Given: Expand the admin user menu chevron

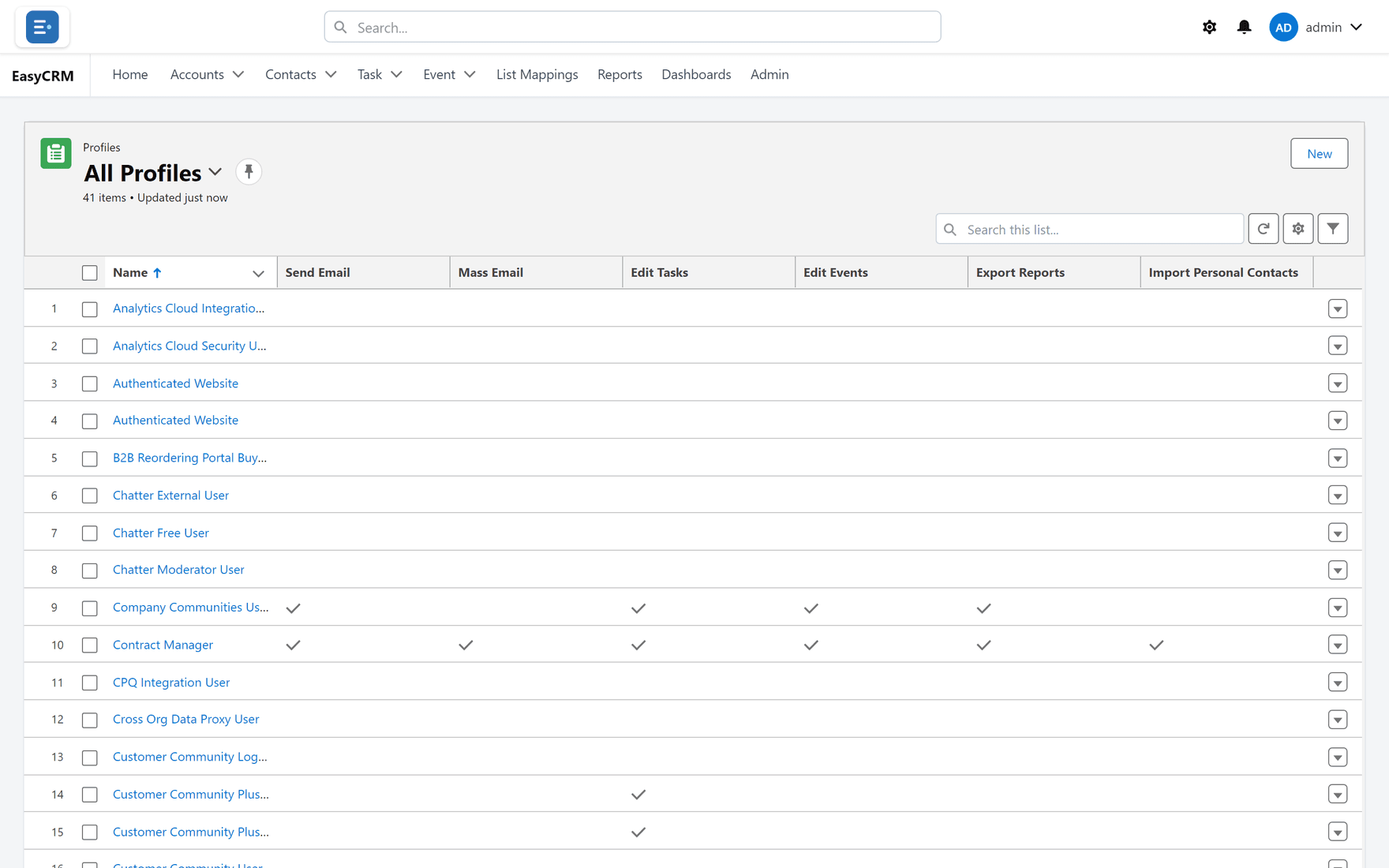Looking at the screenshot, I should click(x=1356, y=27).
